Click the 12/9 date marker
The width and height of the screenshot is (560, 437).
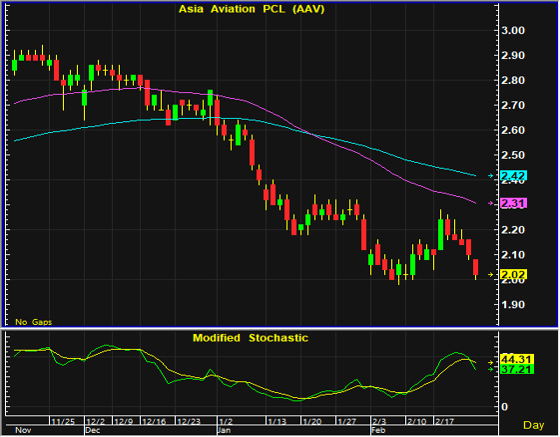pyautogui.click(x=123, y=422)
